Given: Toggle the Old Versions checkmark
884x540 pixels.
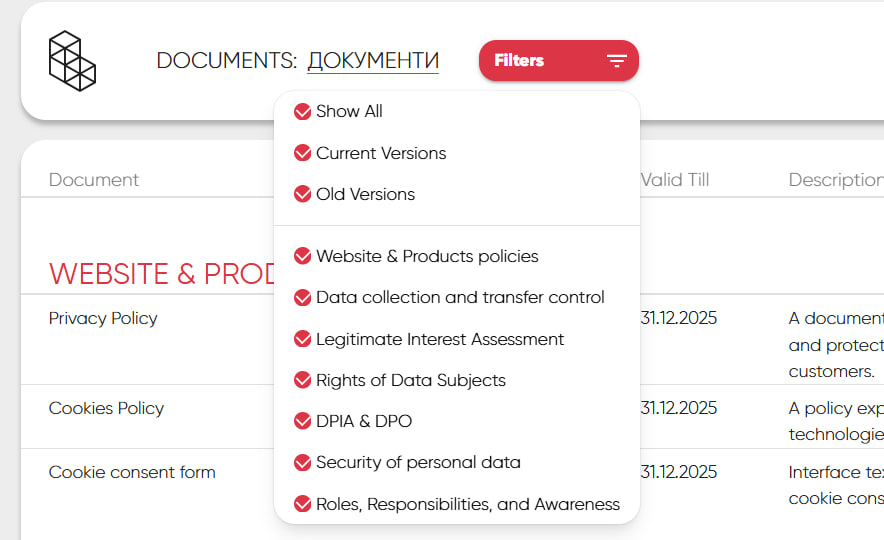Looking at the screenshot, I should point(303,194).
